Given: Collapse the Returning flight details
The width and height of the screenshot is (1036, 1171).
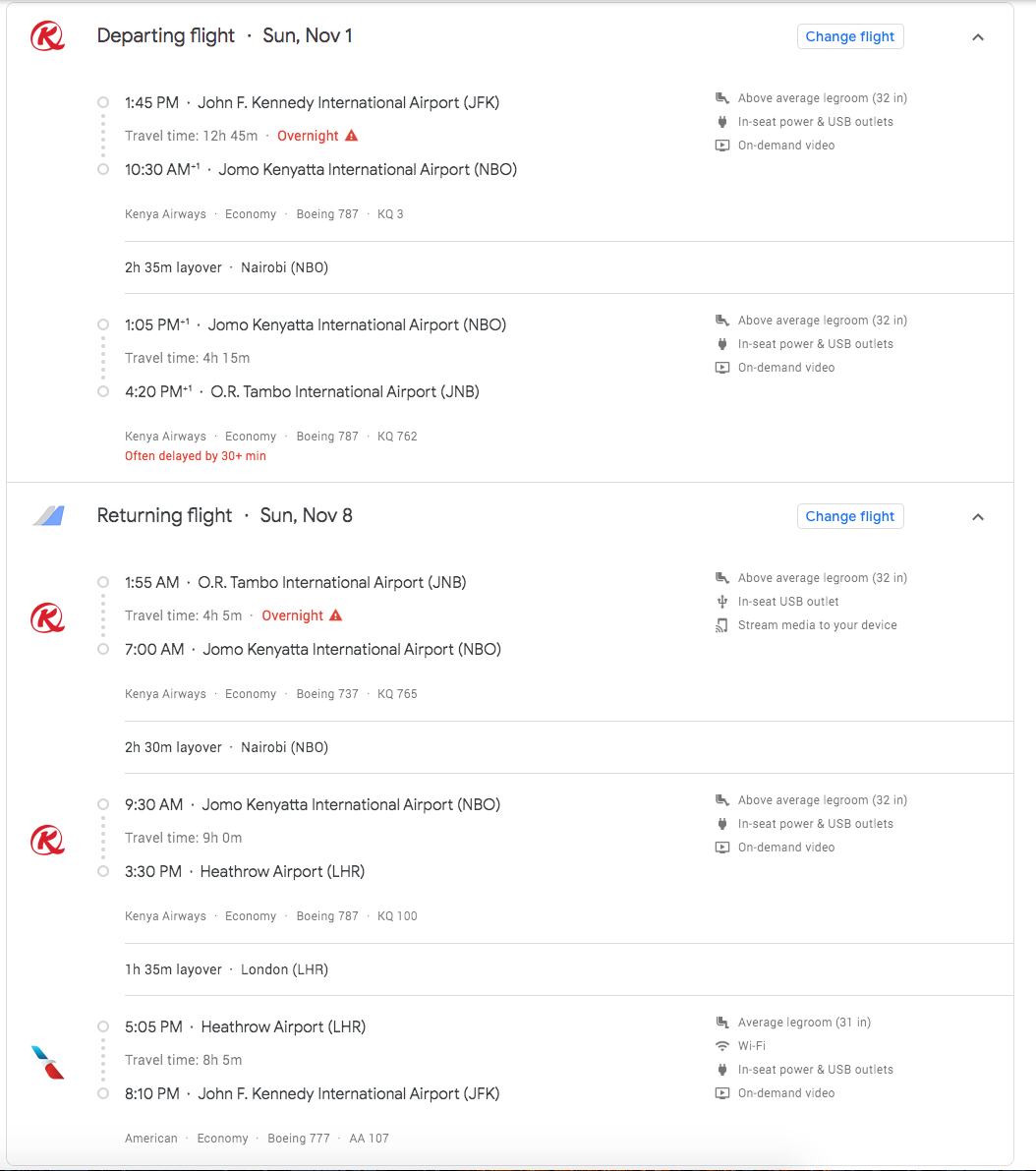Looking at the screenshot, I should coord(978,517).
